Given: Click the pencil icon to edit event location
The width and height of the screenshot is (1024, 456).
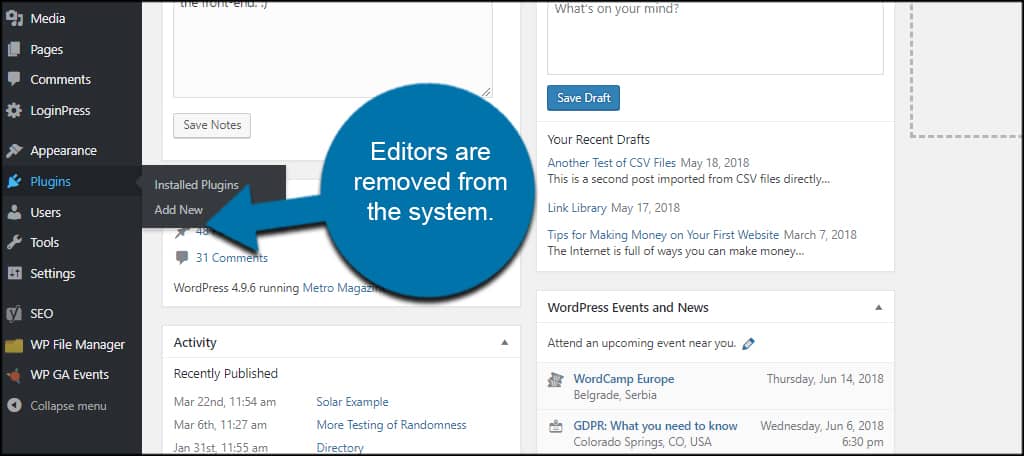Looking at the screenshot, I should 748,343.
